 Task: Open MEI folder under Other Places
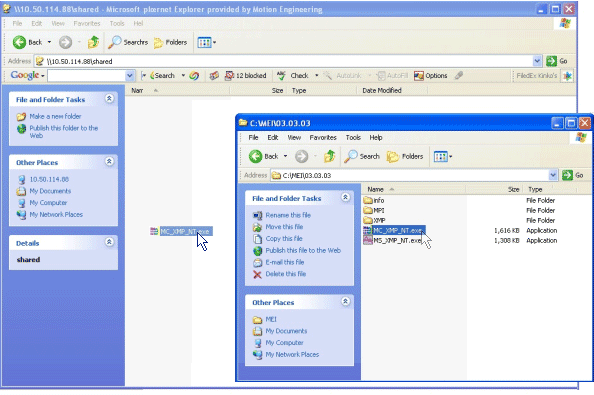[x=271, y=319]
